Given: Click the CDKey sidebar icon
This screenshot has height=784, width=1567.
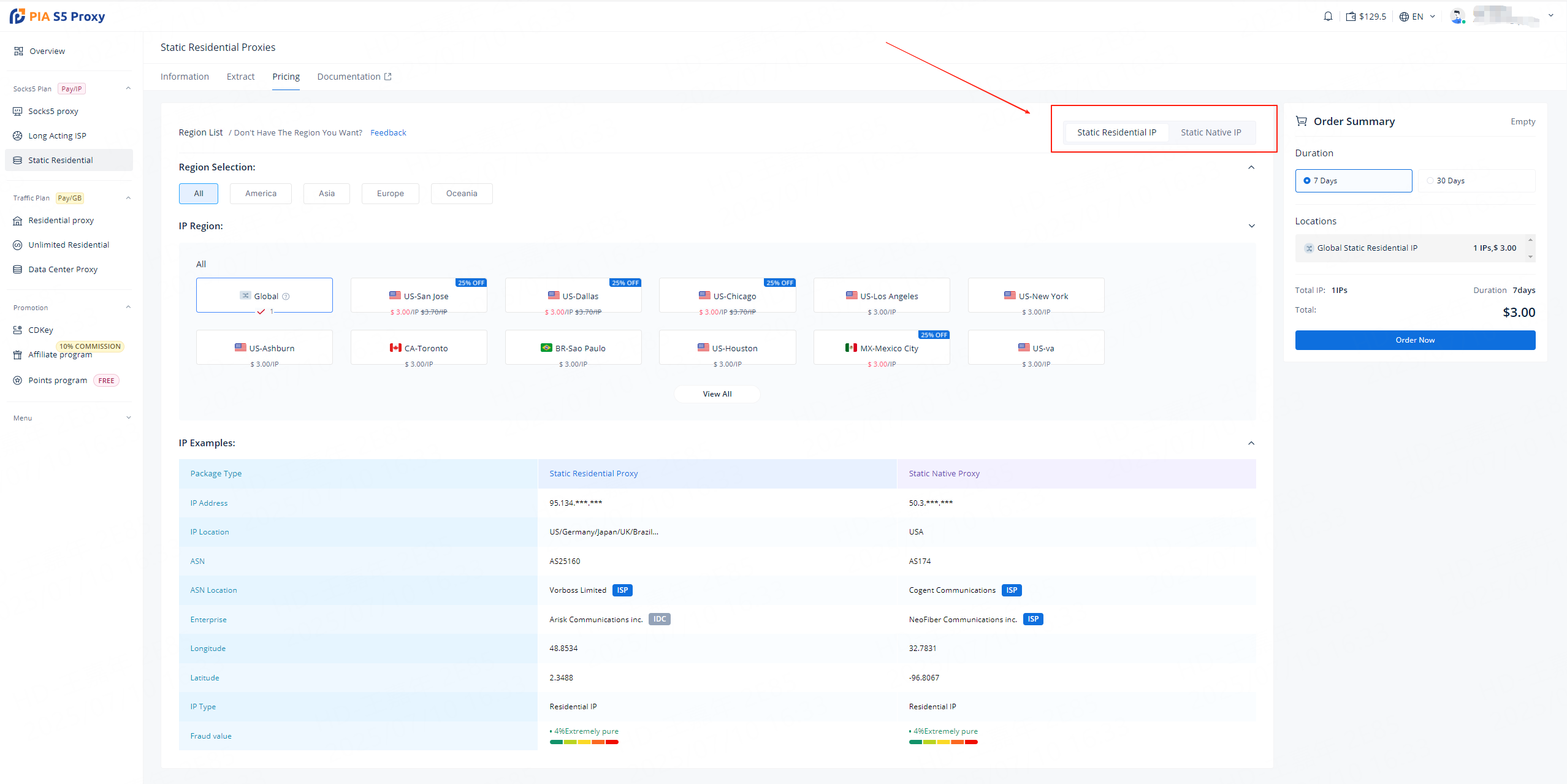Looking at the screenshot, I should coord(18,330).
